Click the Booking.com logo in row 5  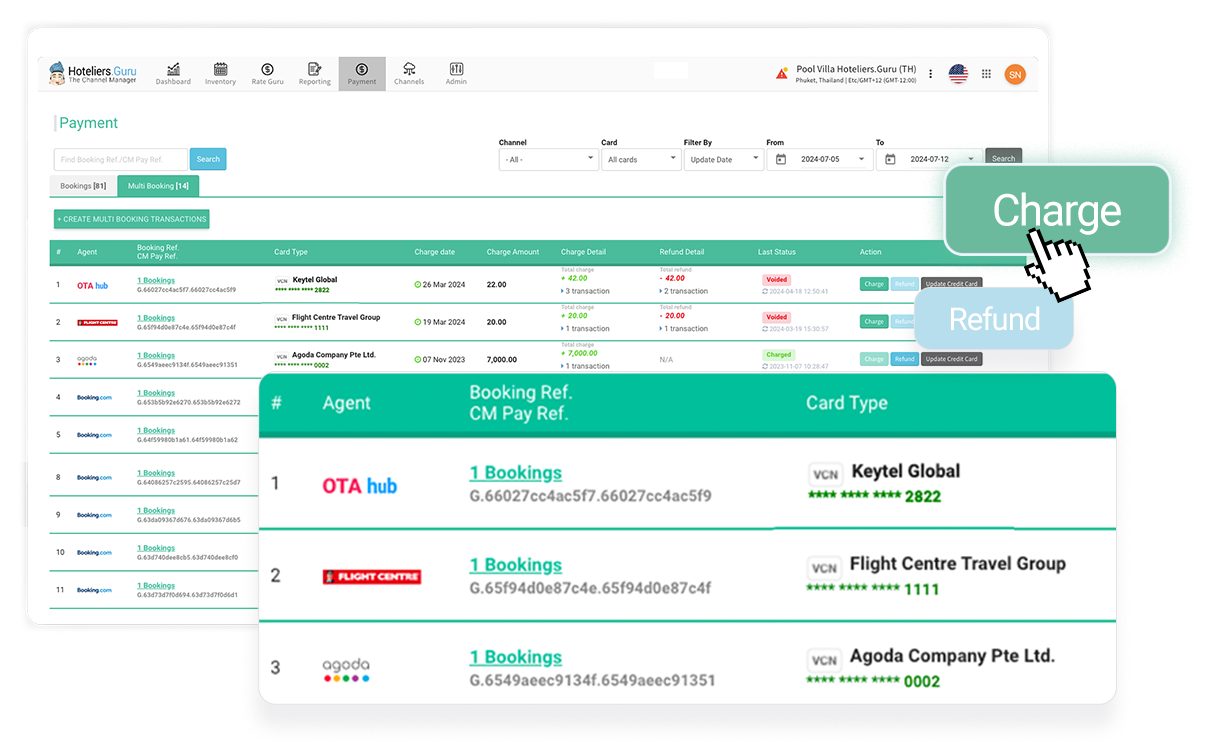[94, 435]
